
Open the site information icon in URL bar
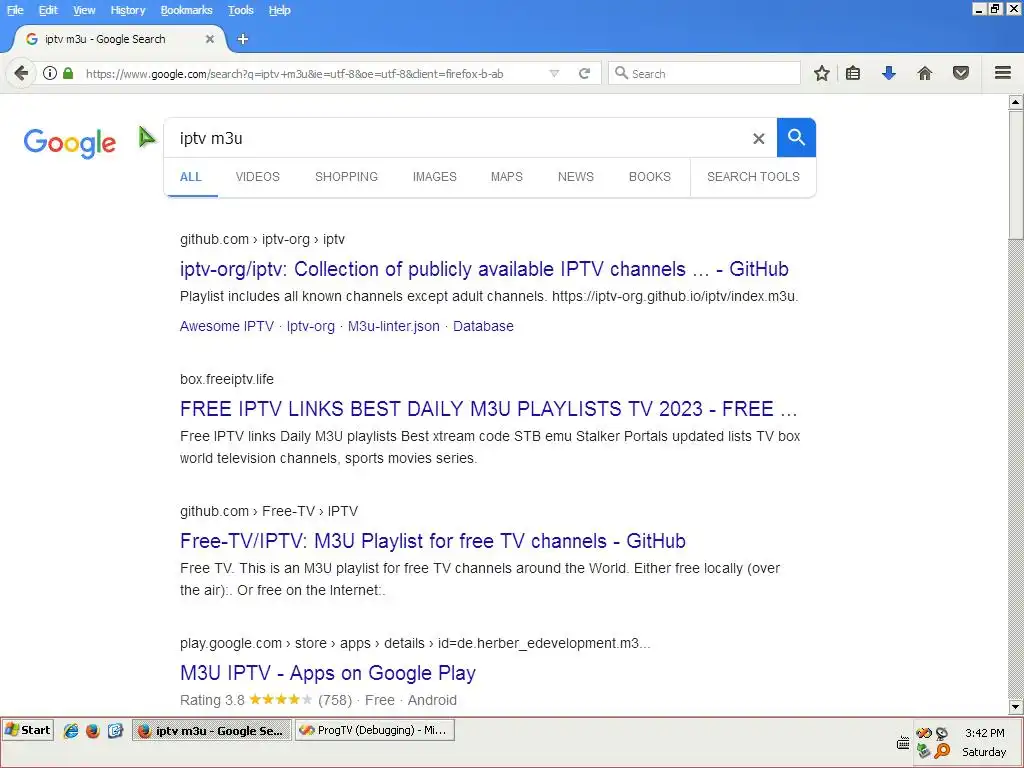click(50, 73)
